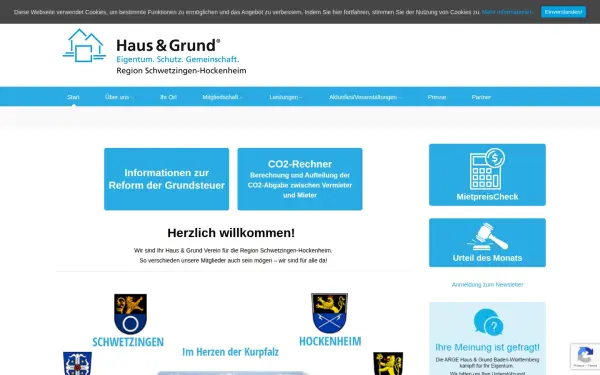The width and height of the screenshot is (600, 375).
Task: Click the yellow lion crest below Hockenheim
Action: point(388,364)
